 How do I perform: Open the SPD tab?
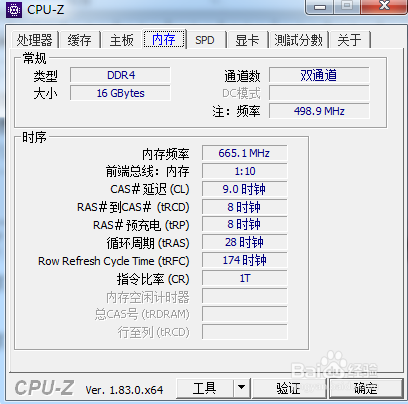click(205, 40)
